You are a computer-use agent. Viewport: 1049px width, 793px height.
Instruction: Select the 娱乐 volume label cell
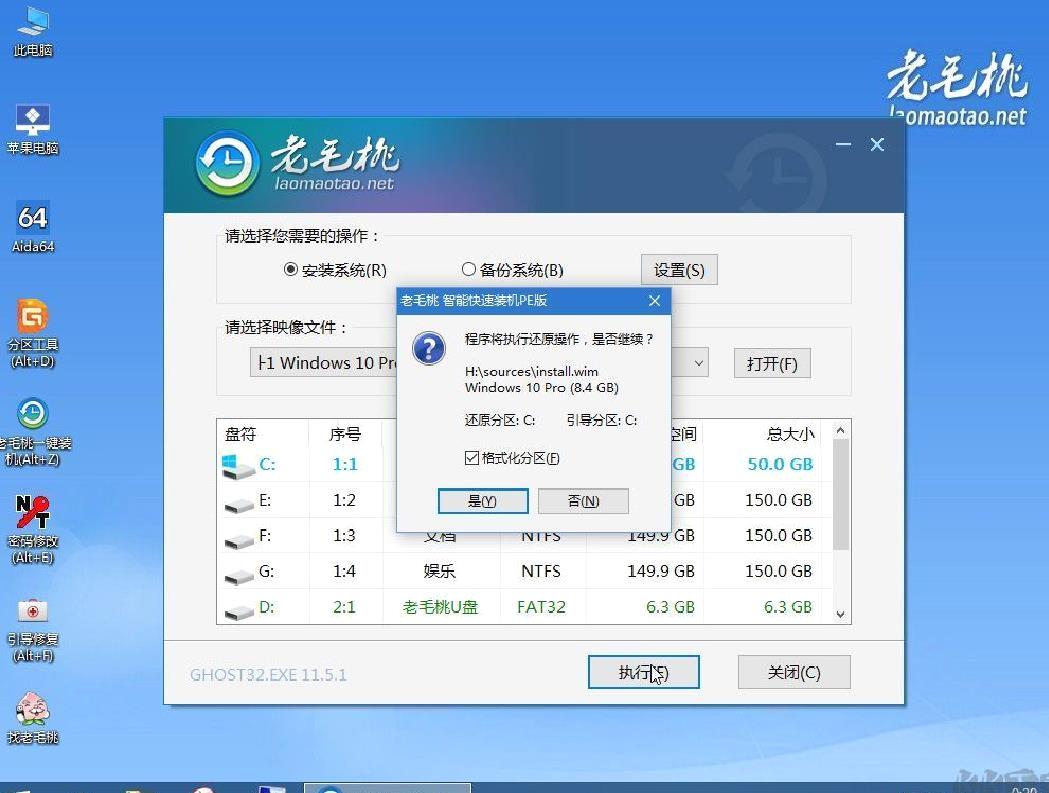(440, 571)
